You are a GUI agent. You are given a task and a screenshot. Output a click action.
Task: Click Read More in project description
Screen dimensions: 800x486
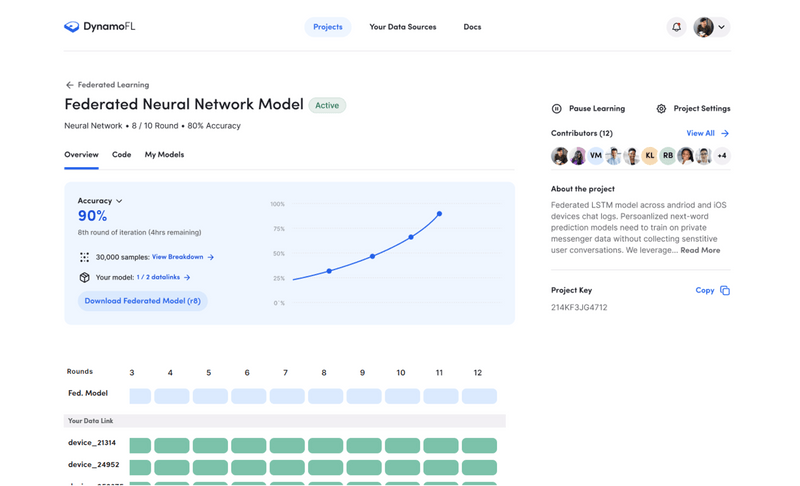point(700,250)
